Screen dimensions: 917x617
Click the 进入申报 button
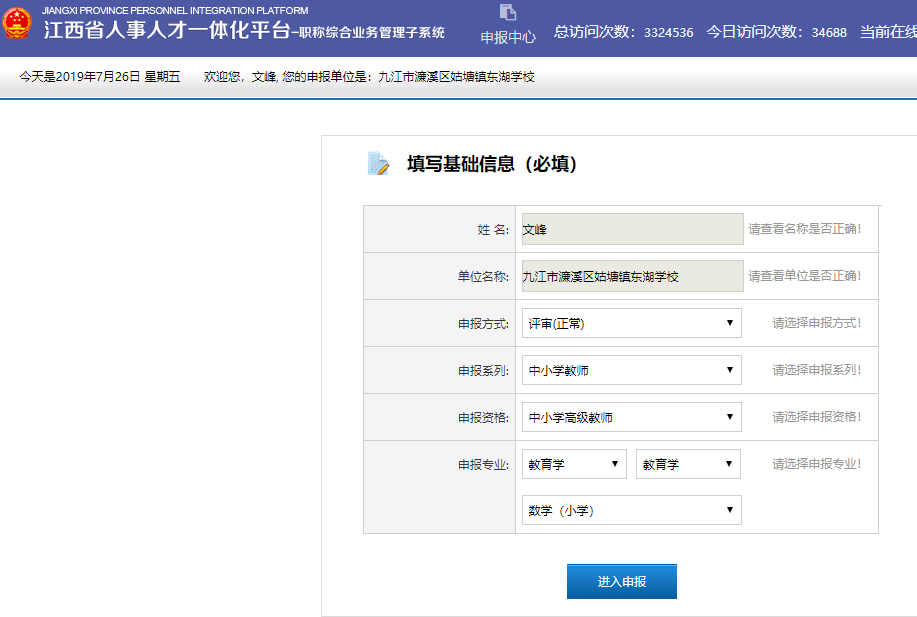[621, 581]
